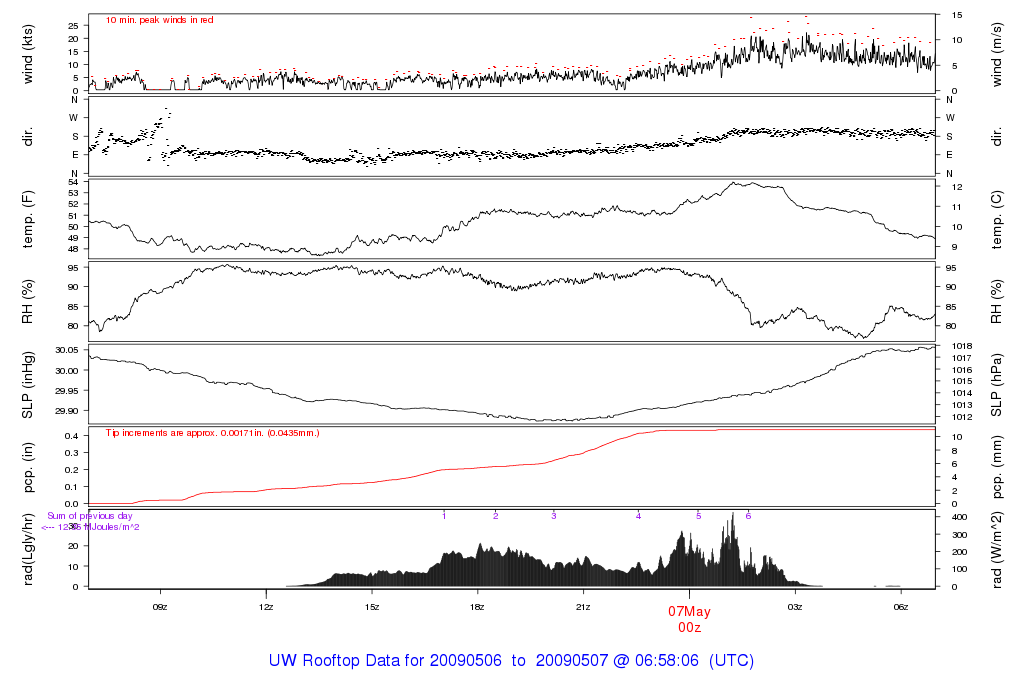Click the '10 min. peak winds in red' note

click(159, 20)
